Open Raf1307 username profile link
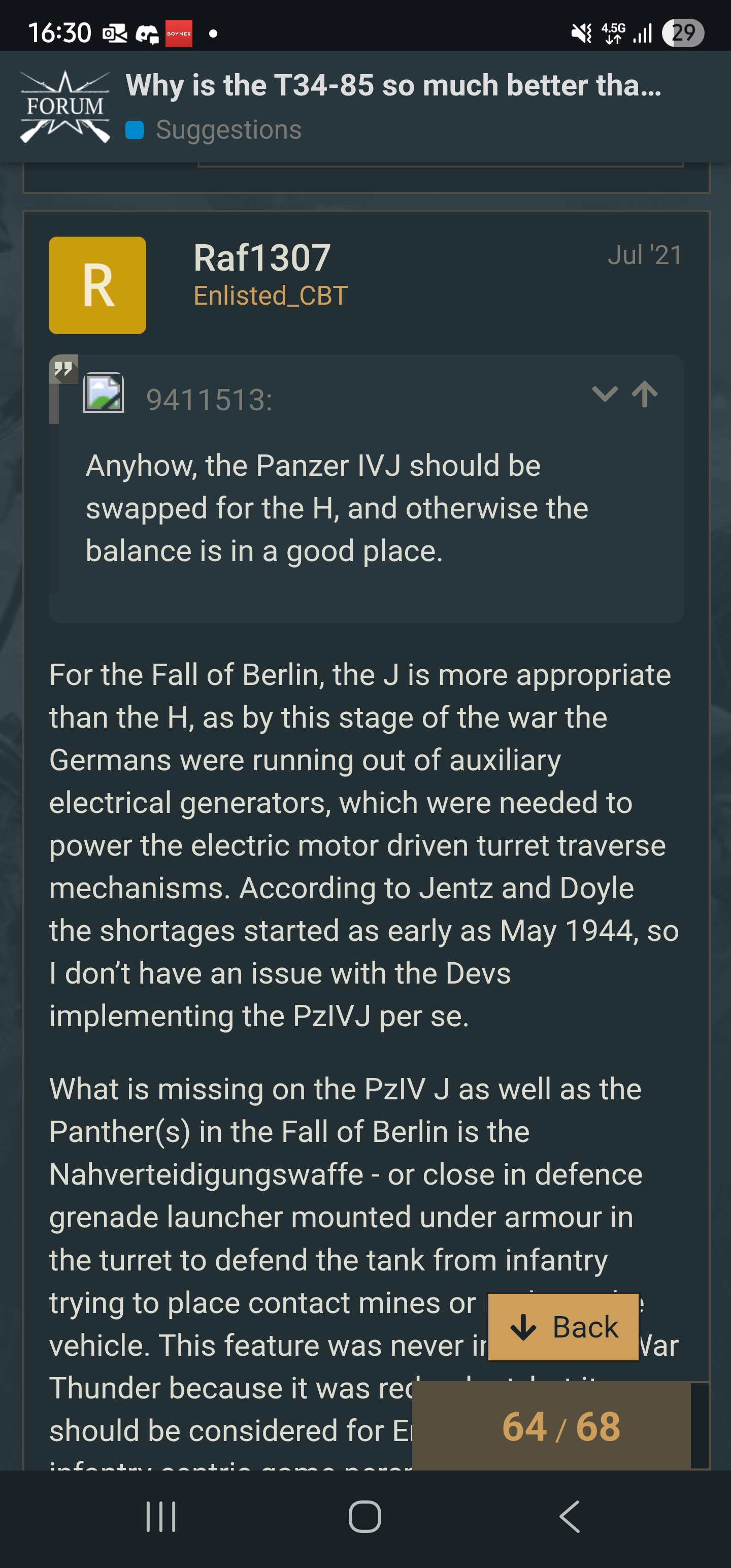The height and width of the screenshot is (1568, 731). click(x=262, y=257)
